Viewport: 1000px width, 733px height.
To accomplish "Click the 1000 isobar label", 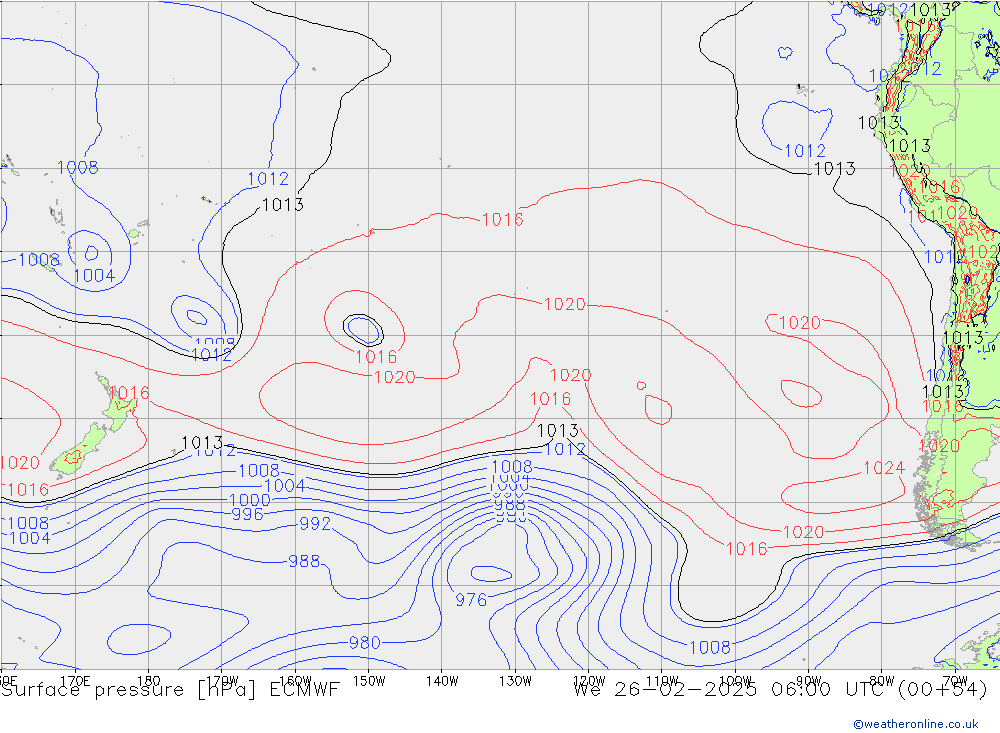I will (x=250, y=500).
